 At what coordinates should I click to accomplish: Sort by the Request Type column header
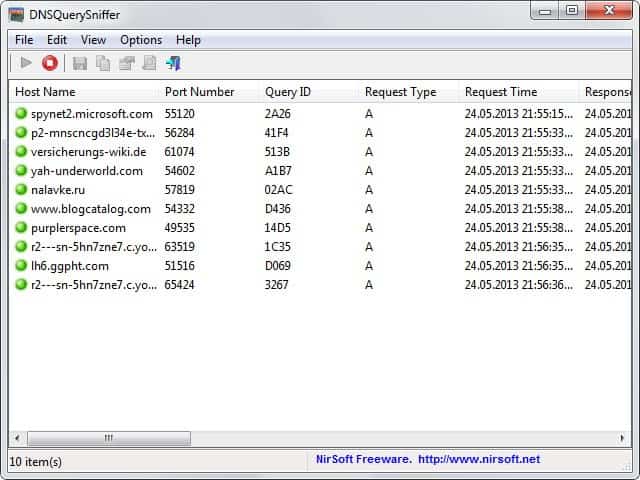pos(409,92)
